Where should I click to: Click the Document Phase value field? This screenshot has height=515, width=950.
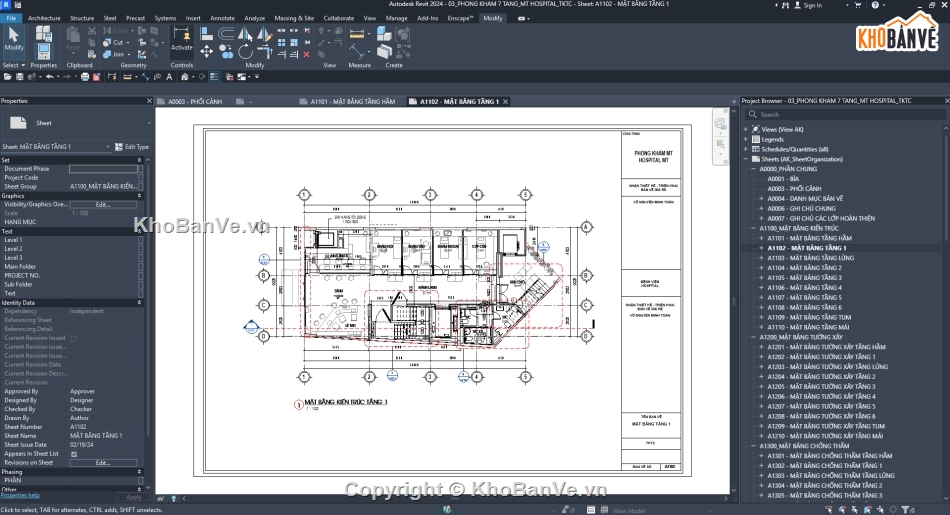tap(103, 169)
